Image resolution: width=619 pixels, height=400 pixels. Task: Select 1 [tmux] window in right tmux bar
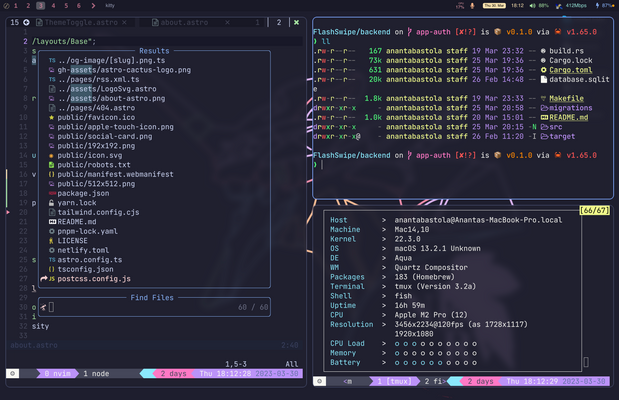coord(394,381)
